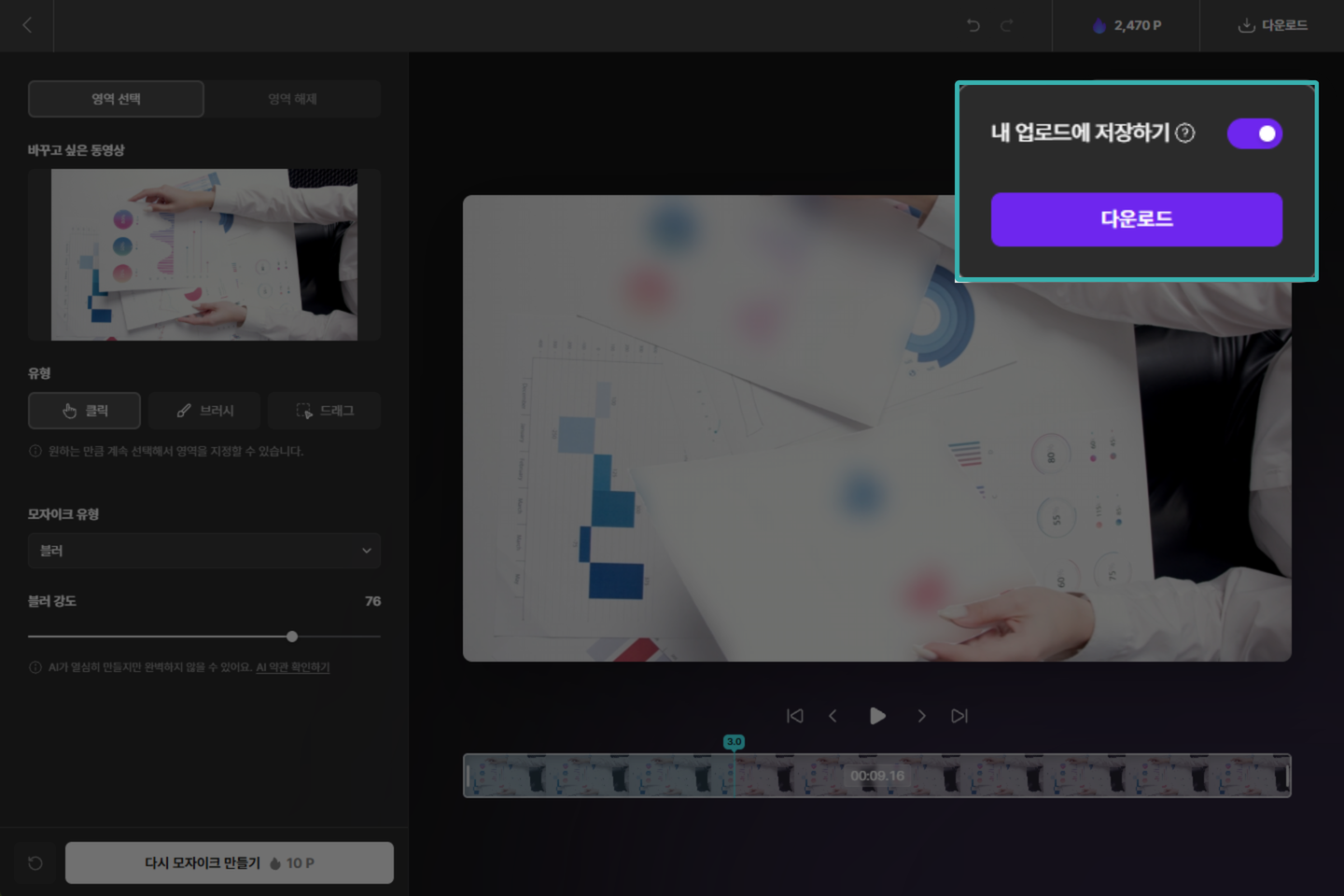Select the 브러시 selection type

coord(204,411)
